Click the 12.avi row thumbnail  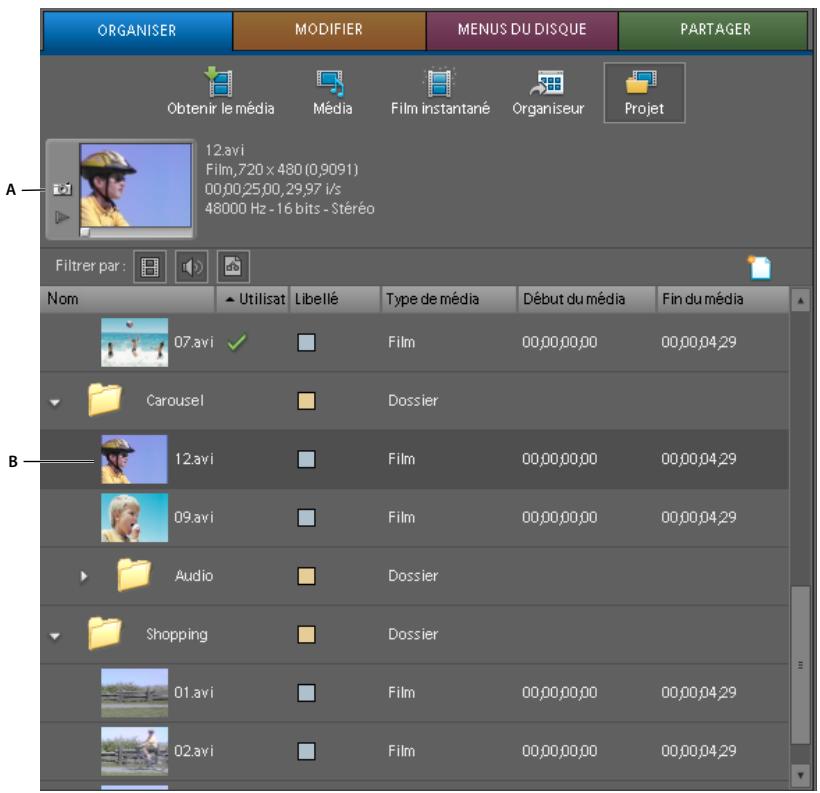coord(134,459)
